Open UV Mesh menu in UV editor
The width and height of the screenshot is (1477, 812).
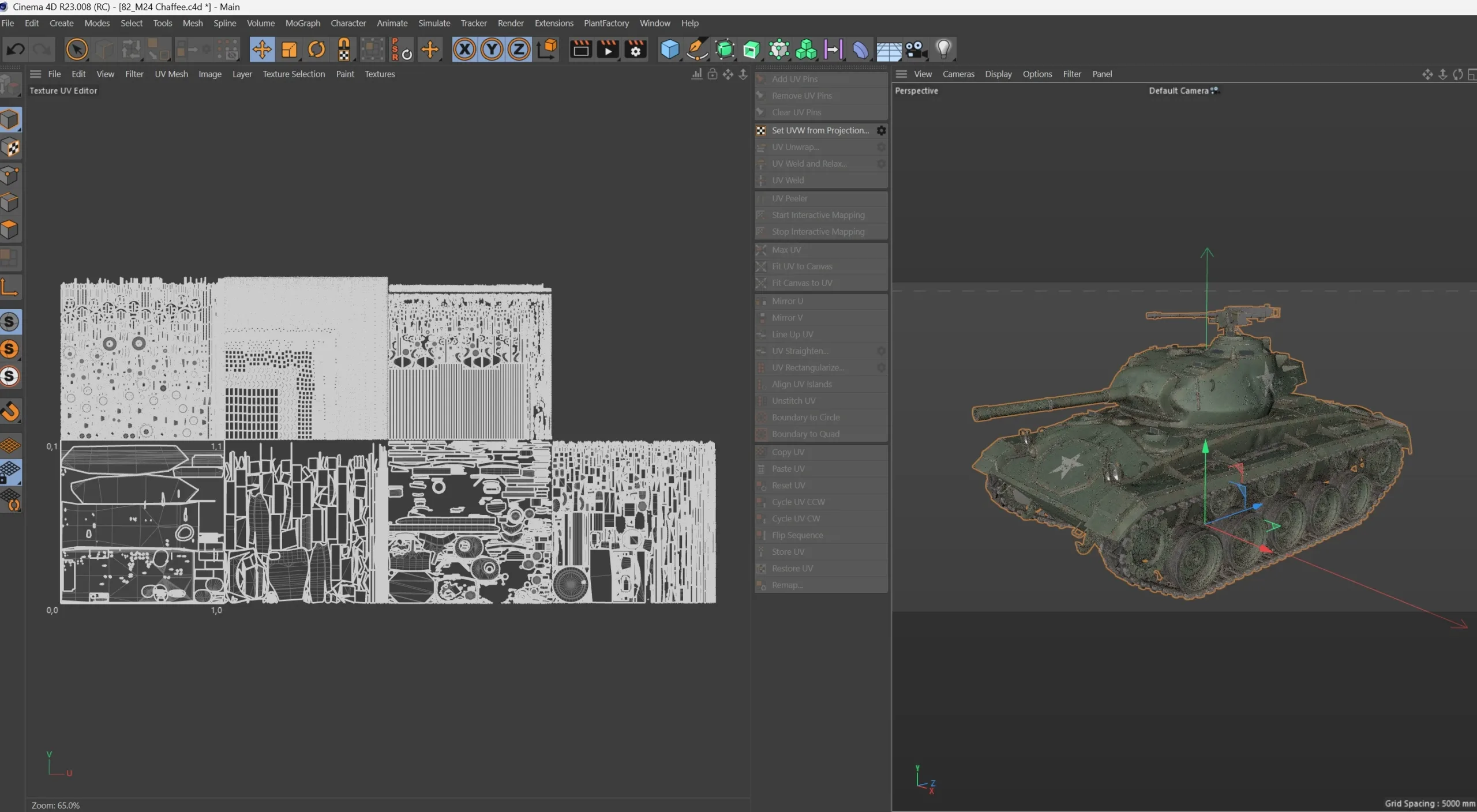[171, 74]
